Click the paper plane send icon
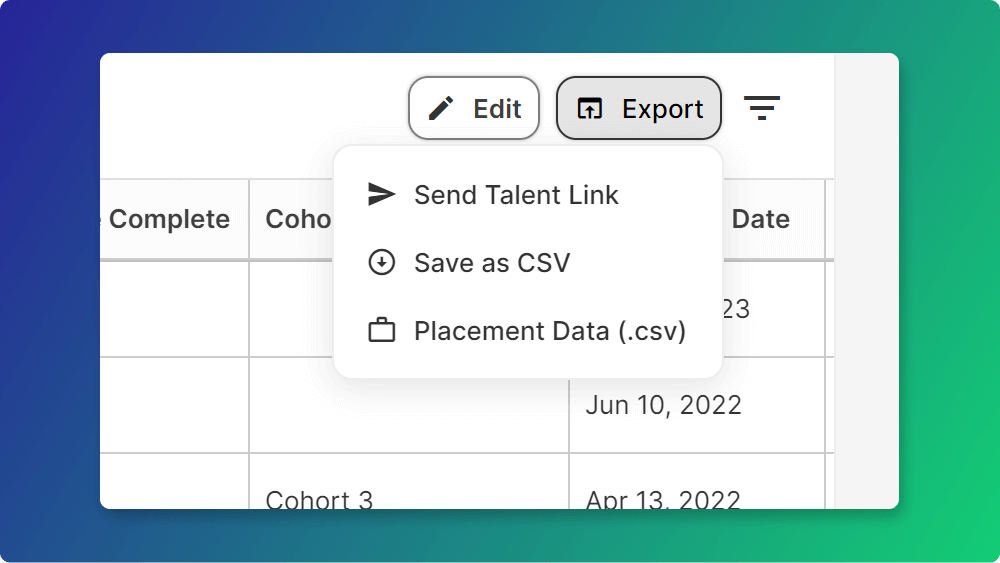This screenshot has width=1000, height=563. coord(381,194)
